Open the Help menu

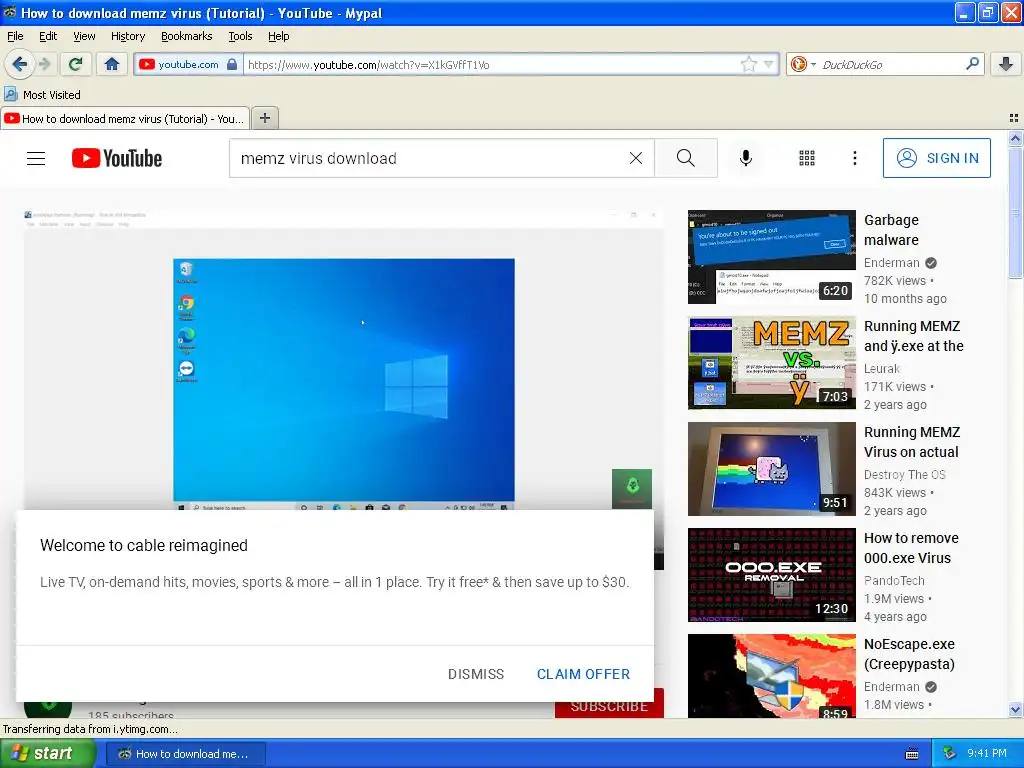pos(278,36)
